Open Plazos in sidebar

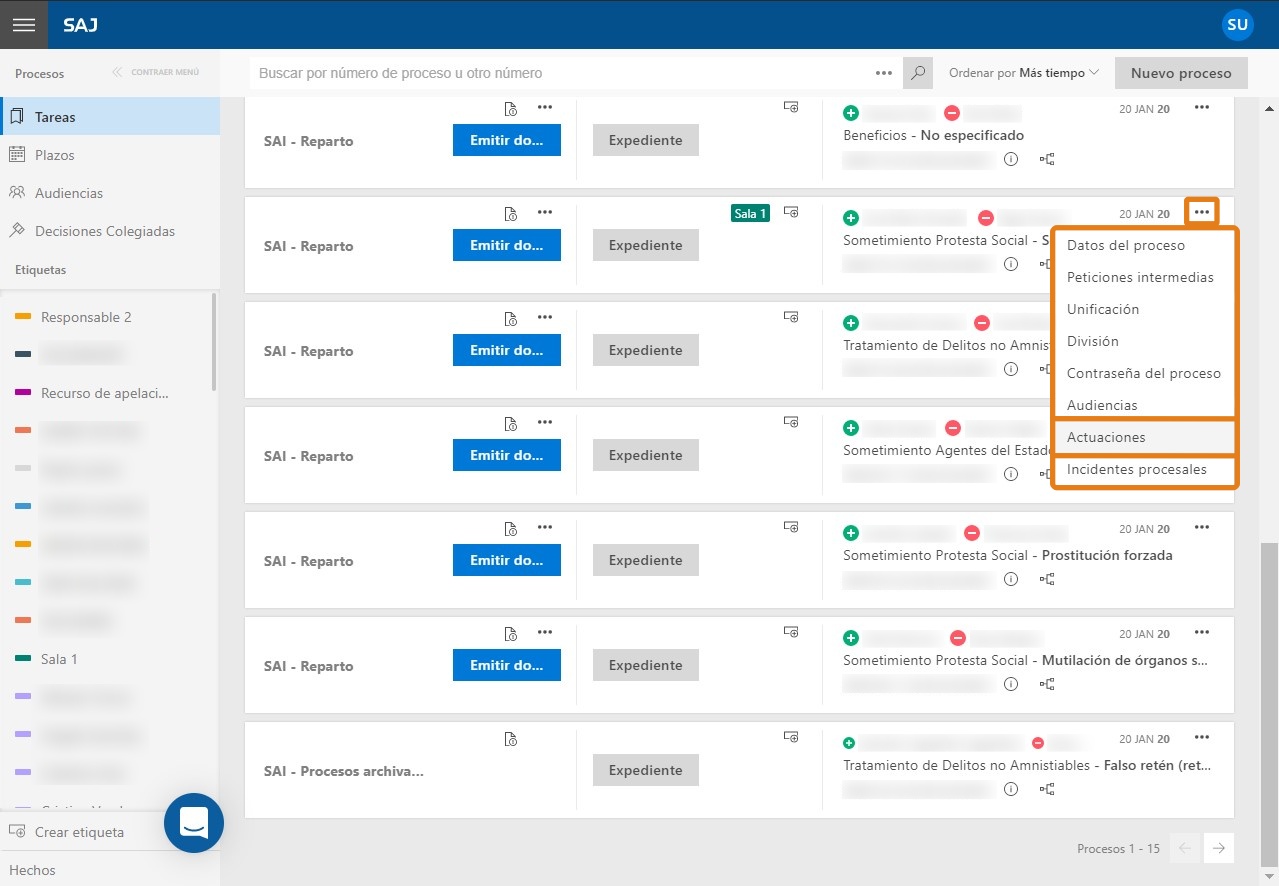110,155
